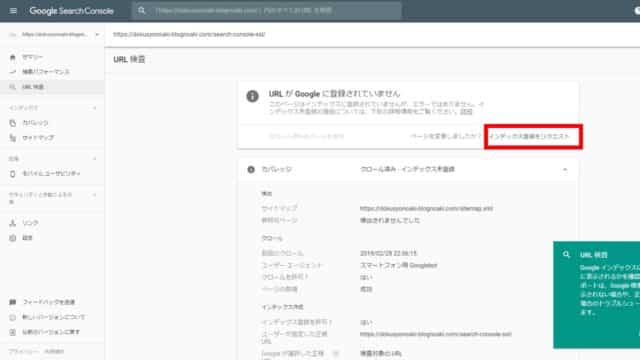Click 以前のバージョンに戻す exit icon
The width and height of the screenshot is (640, 360).
click(x=13, y=332)
